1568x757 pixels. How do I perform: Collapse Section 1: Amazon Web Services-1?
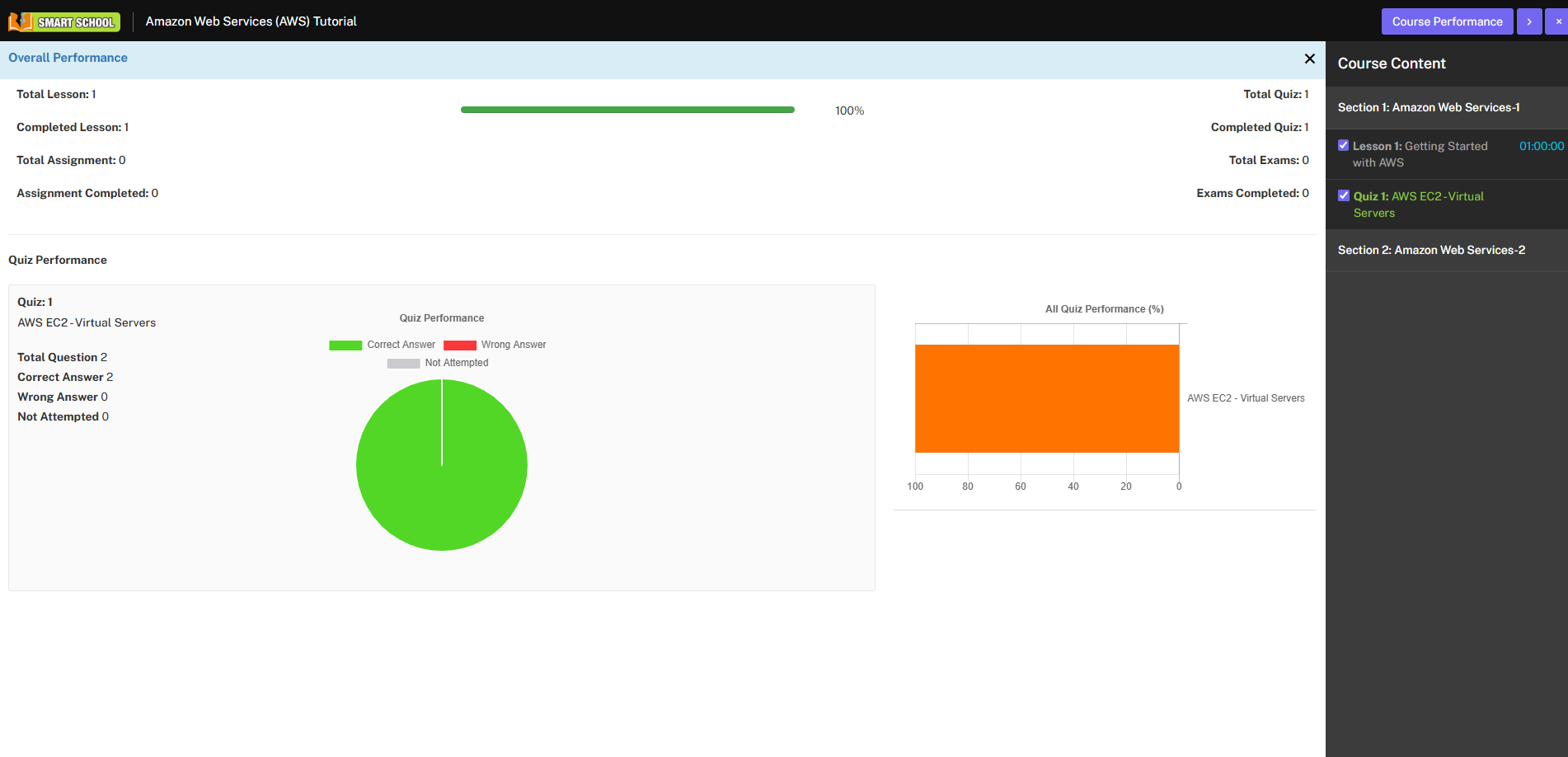[1430, 107]
